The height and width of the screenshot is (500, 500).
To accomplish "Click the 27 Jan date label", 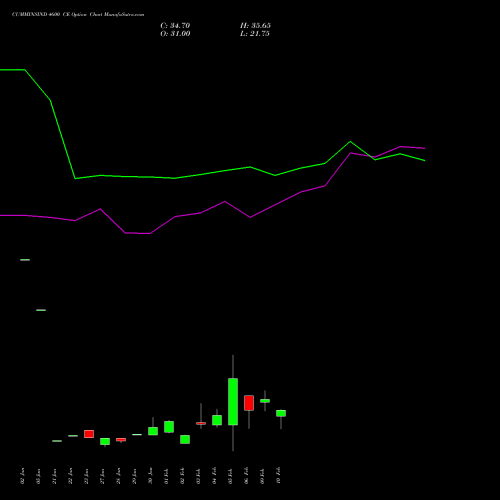I will tap(102, 476).
